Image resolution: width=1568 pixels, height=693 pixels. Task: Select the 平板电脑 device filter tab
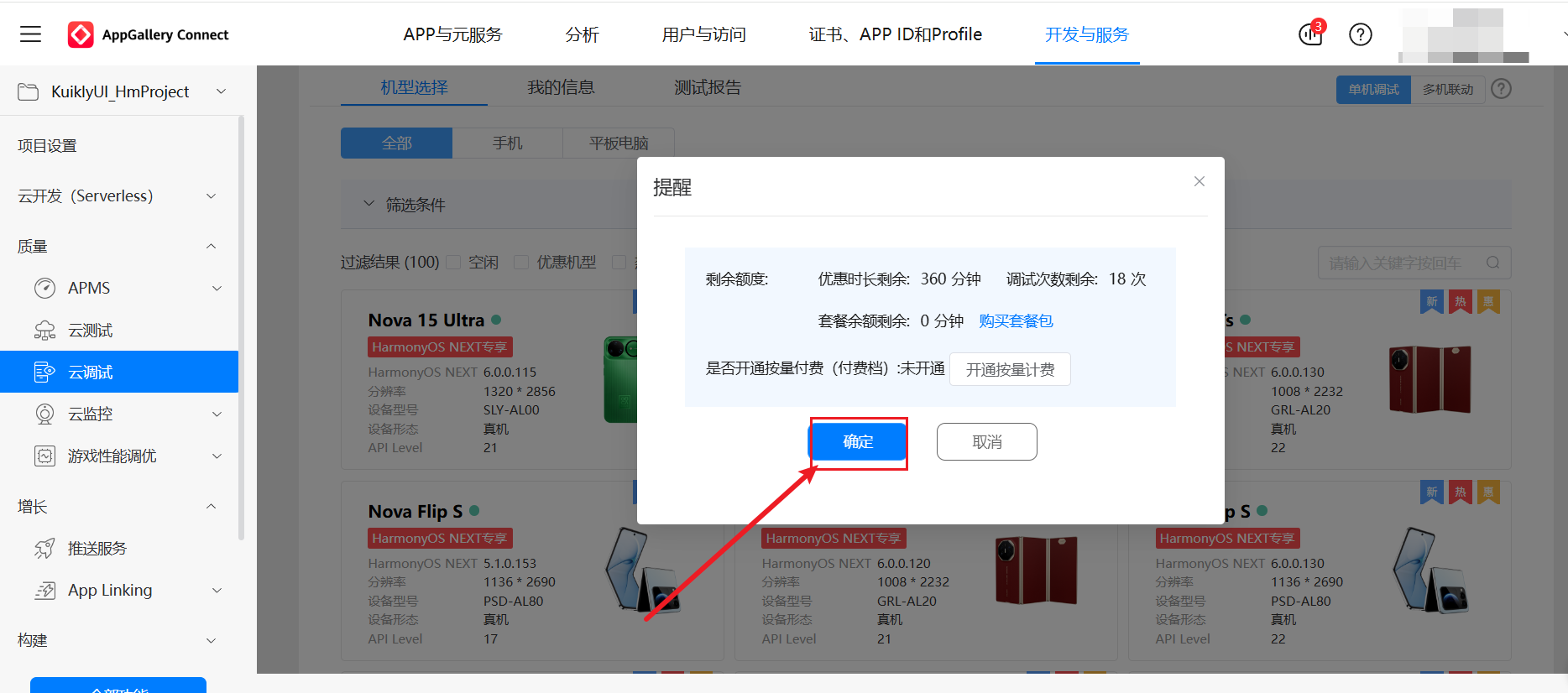(619, 143)
